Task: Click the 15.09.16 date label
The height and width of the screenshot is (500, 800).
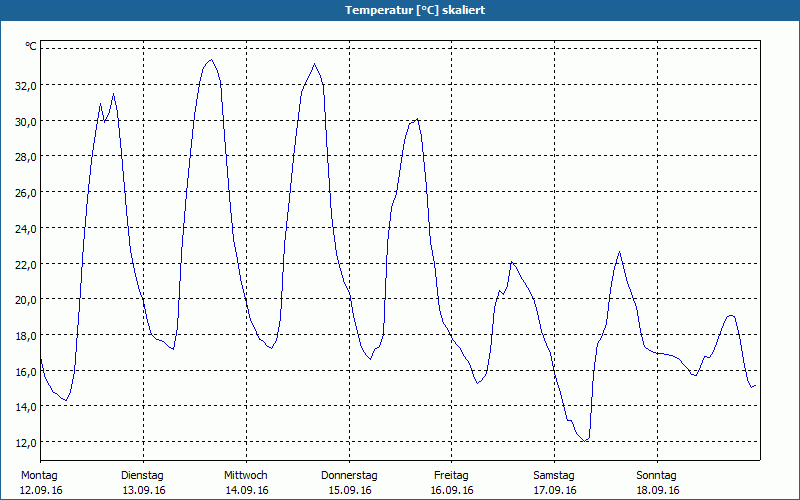Action: [349, 490]
